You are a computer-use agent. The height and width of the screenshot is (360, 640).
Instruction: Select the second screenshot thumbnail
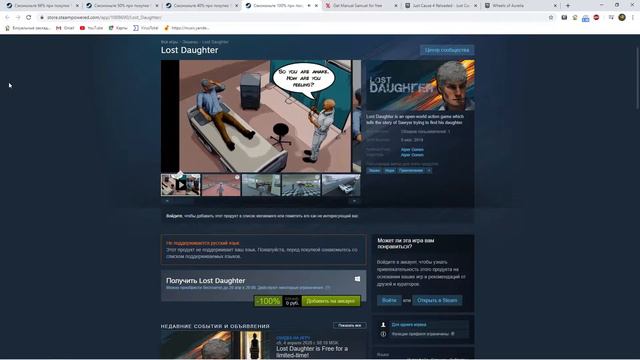[221, 185]
